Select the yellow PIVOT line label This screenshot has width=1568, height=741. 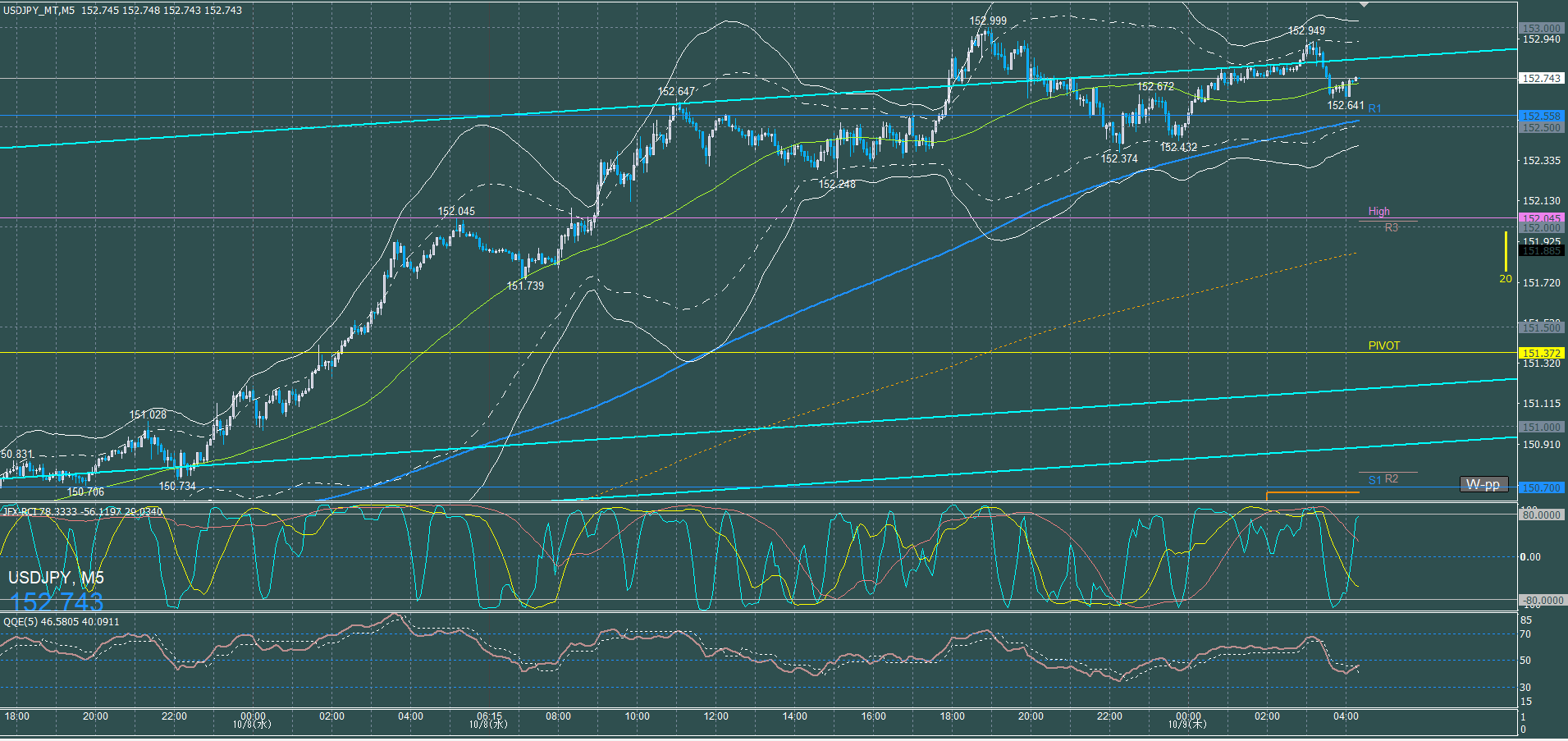coord(1383,345)
